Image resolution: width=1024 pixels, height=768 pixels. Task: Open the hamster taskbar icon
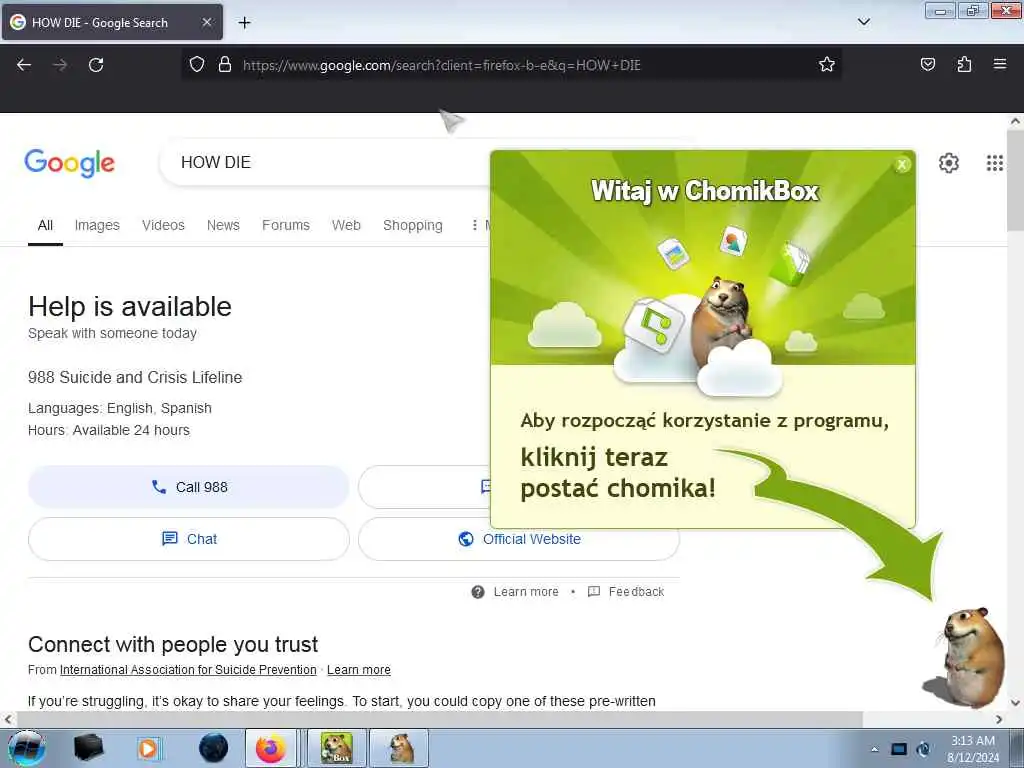[400, 748]
